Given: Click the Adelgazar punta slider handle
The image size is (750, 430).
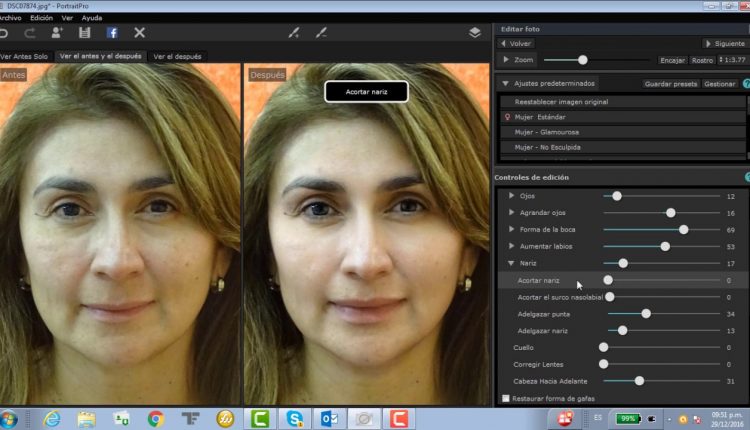Looking at the screenshot, I should pyautogui.click(x=646, y=314).
